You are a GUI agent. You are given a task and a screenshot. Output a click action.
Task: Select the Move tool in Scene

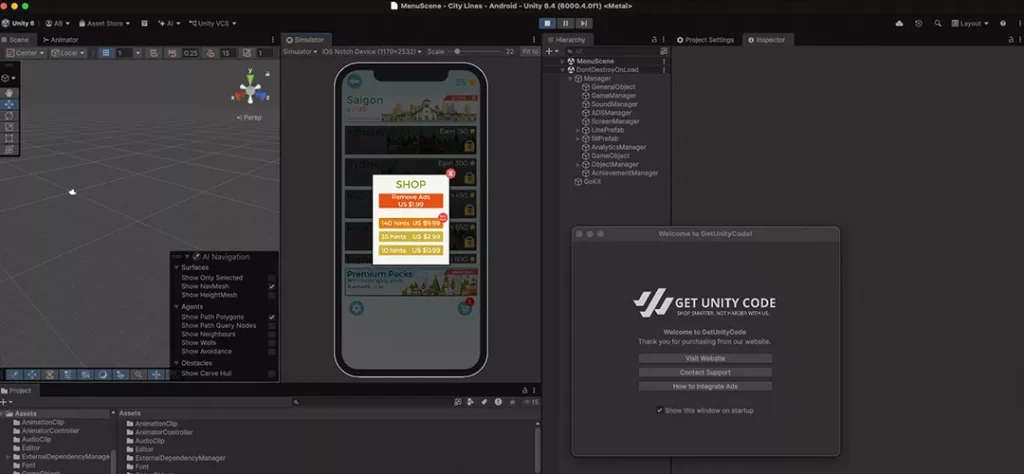point(9,104)
